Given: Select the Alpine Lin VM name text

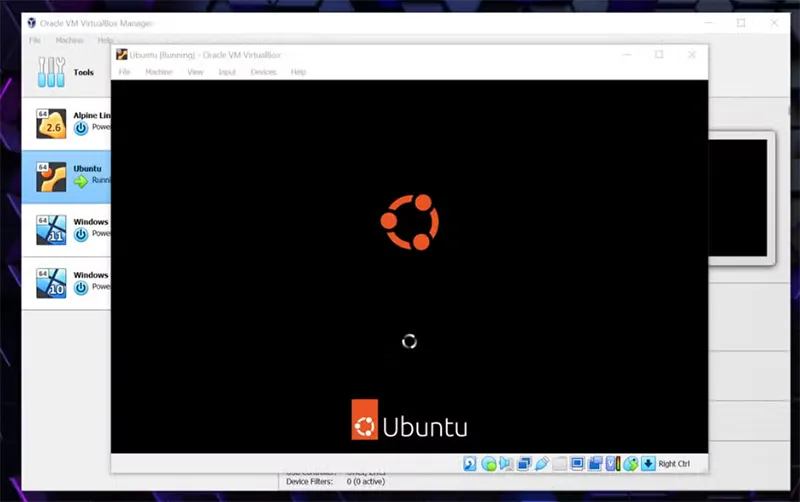Looking at the screenshot, I should click(x=92, y=115).
